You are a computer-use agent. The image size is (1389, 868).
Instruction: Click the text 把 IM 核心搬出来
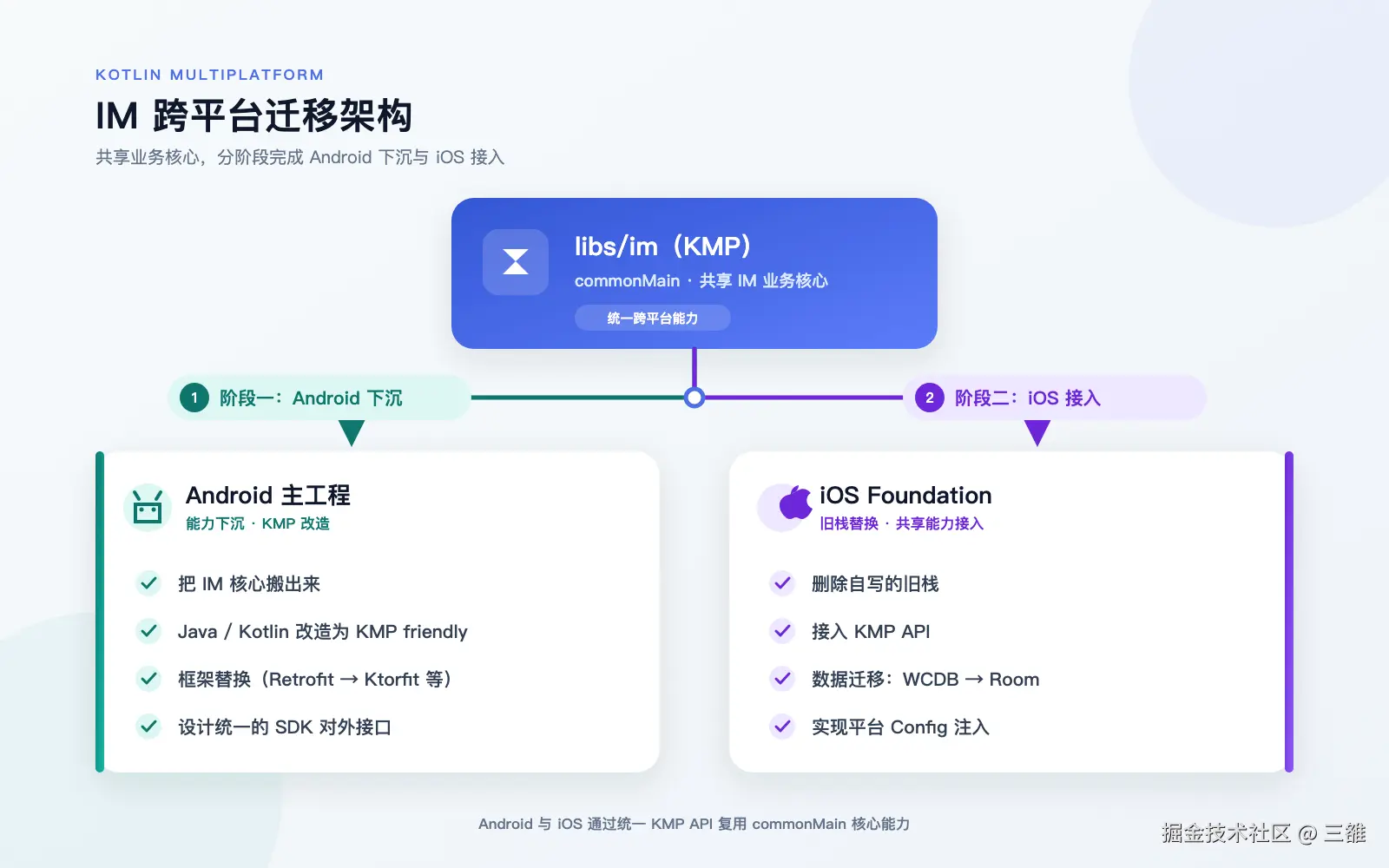pos(249,583)
